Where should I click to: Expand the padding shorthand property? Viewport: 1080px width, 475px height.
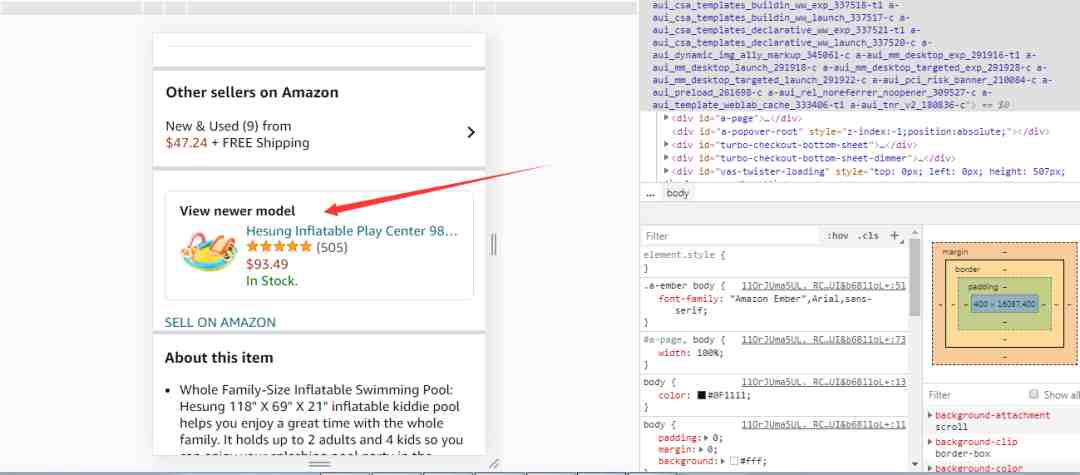[x=705, y=438]
